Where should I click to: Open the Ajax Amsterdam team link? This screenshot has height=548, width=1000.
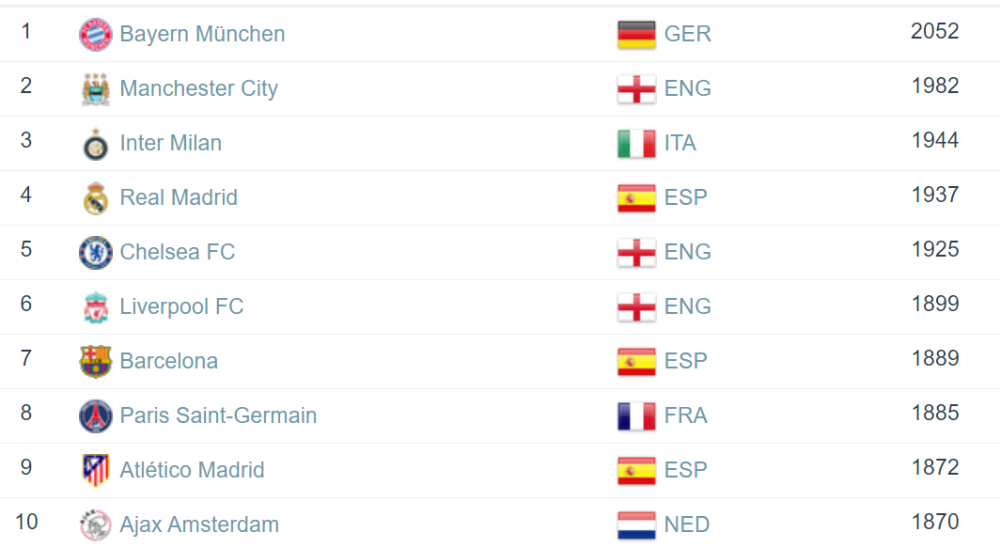click(x=199, y=524)
